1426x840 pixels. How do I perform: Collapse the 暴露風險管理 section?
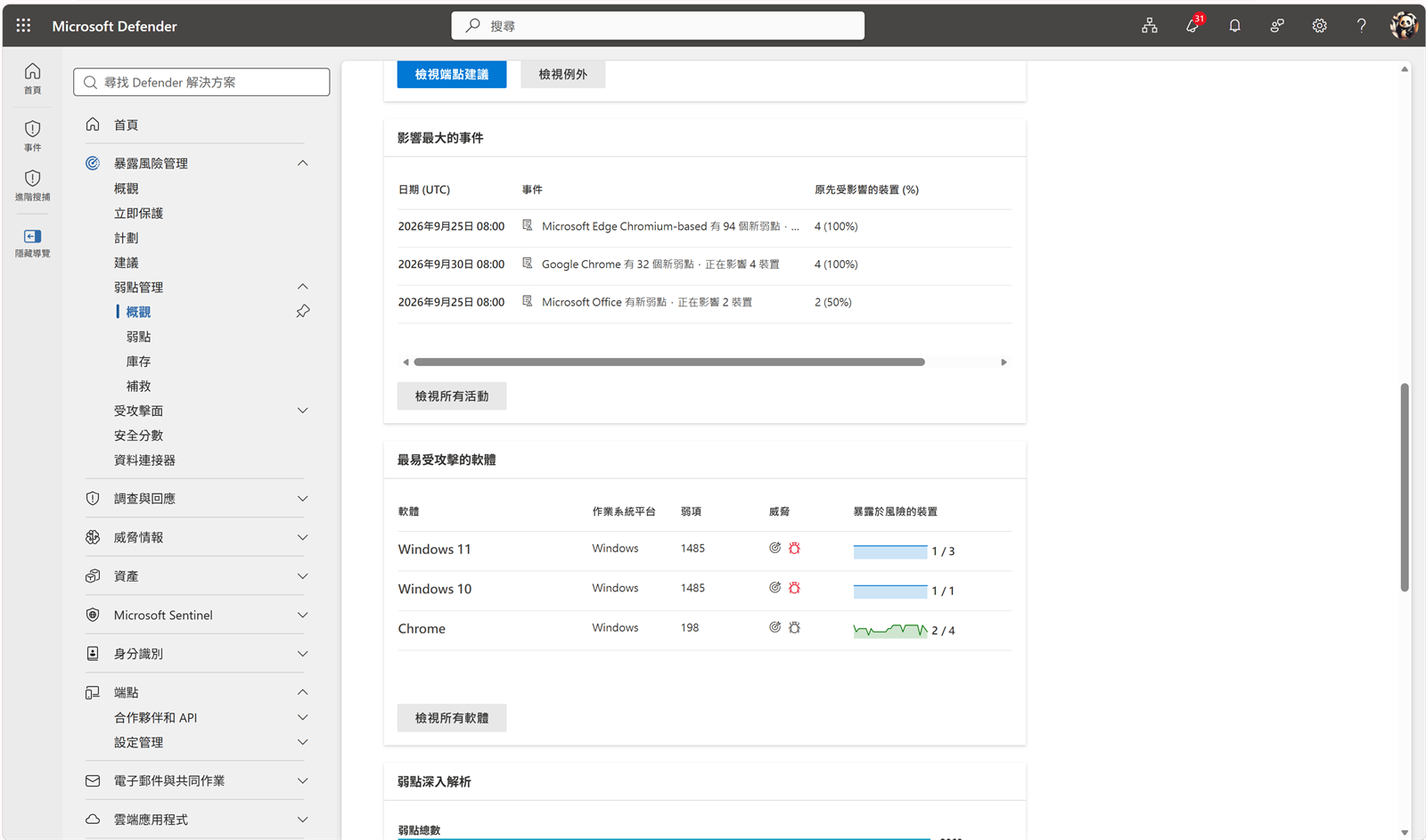tap(303, 163)
